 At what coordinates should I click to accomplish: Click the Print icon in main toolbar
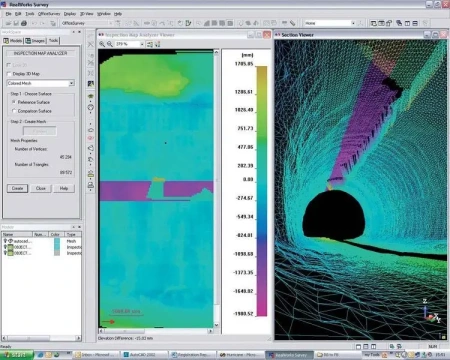(24, 23)
